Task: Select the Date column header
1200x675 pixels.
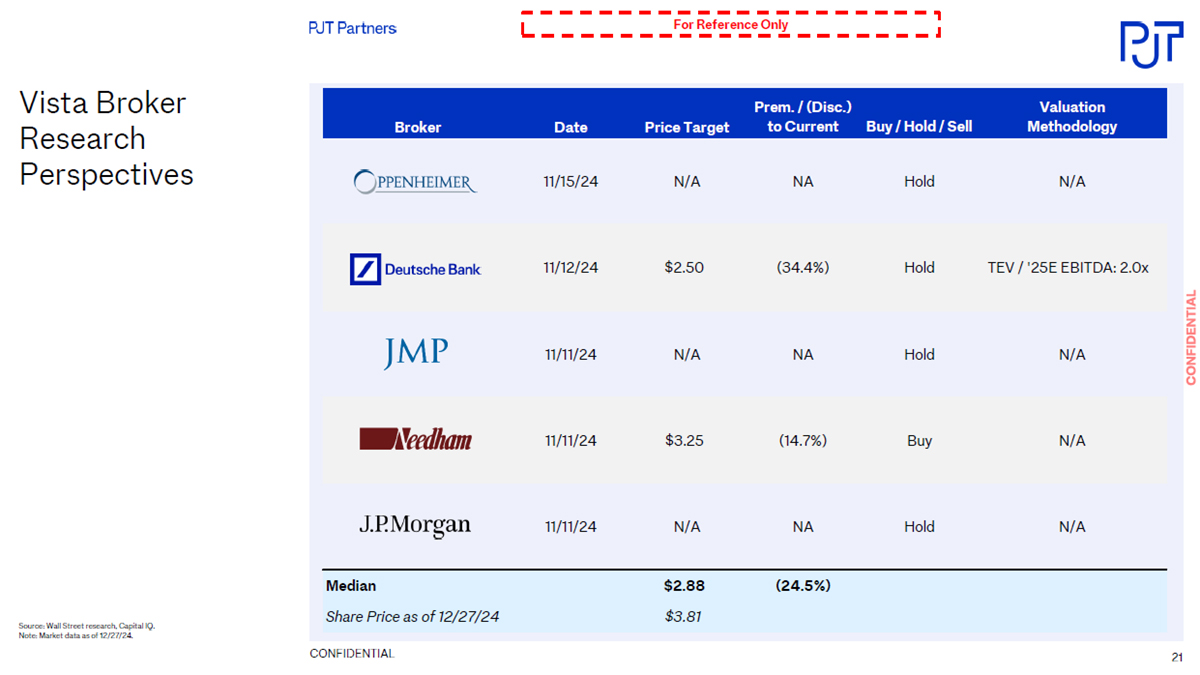Action: click(571, 127)
